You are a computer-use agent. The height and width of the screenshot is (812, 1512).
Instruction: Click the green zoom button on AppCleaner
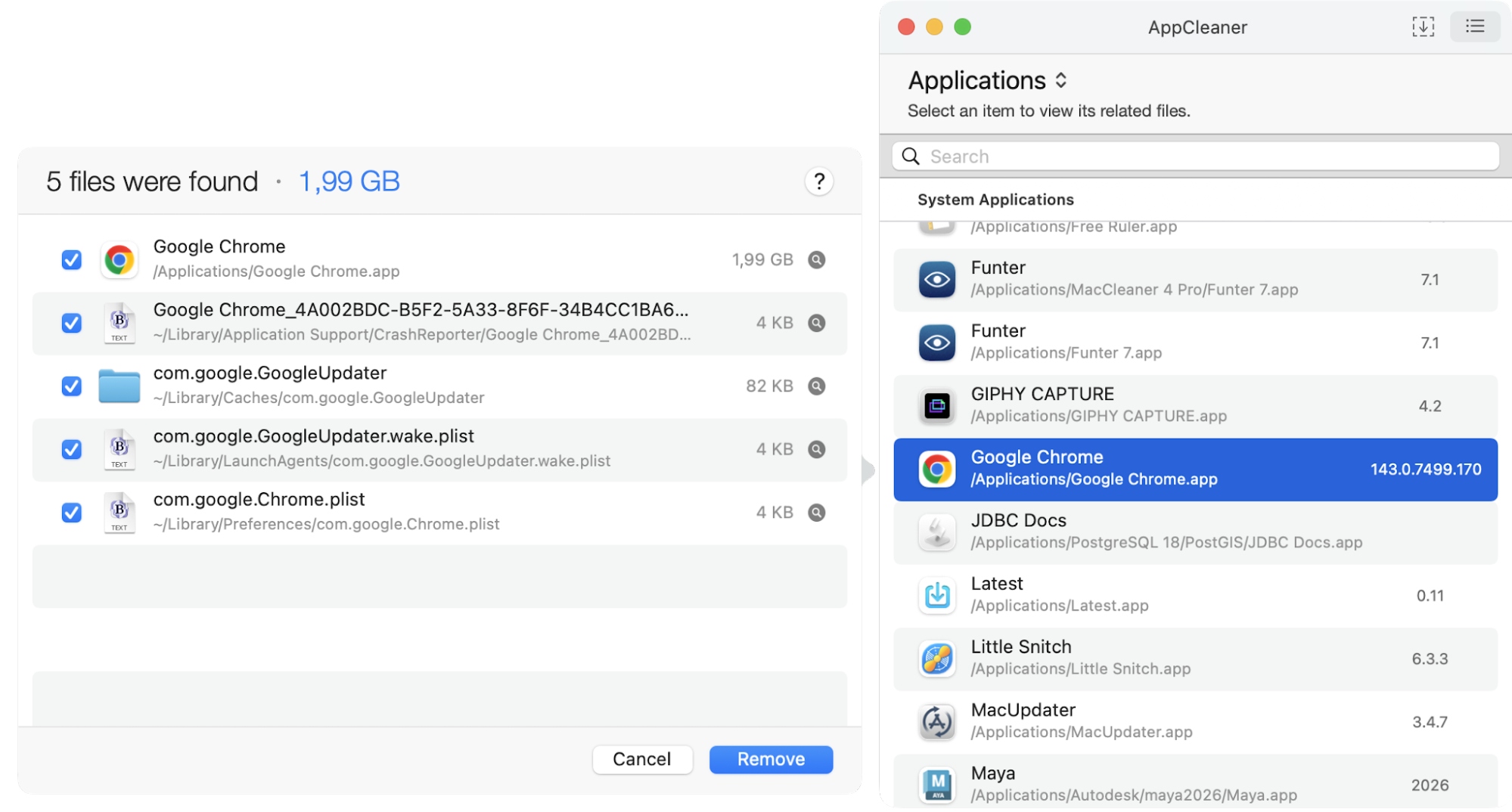[x=962, y=27]
